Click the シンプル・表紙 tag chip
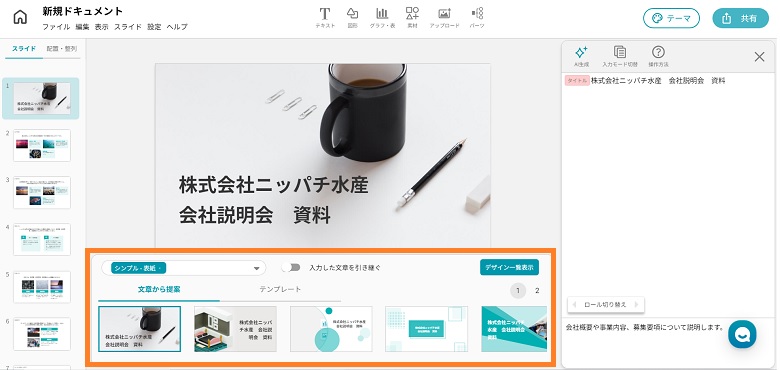The height and width of the screenshot is (370, 780). [x=138, y=268]
